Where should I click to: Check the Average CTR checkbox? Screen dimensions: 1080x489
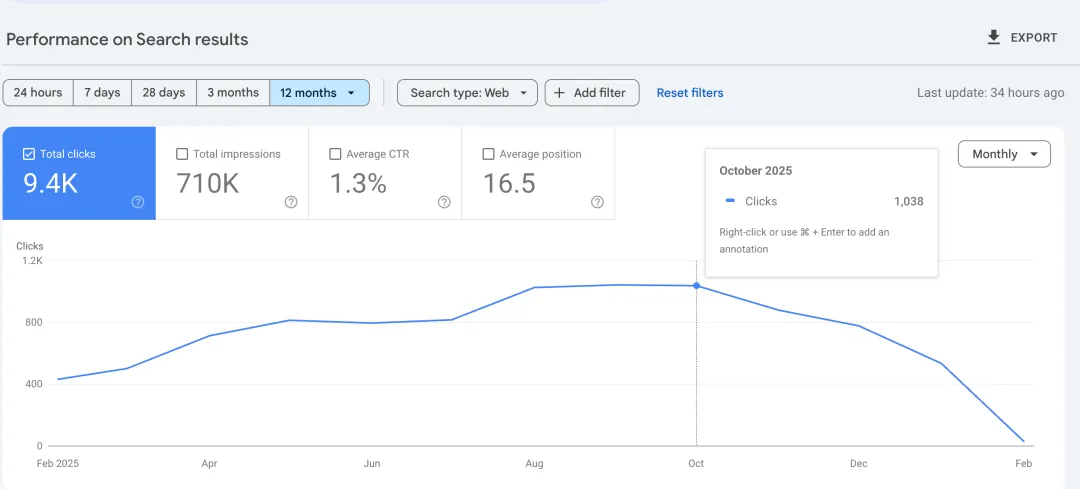[335, 154]
